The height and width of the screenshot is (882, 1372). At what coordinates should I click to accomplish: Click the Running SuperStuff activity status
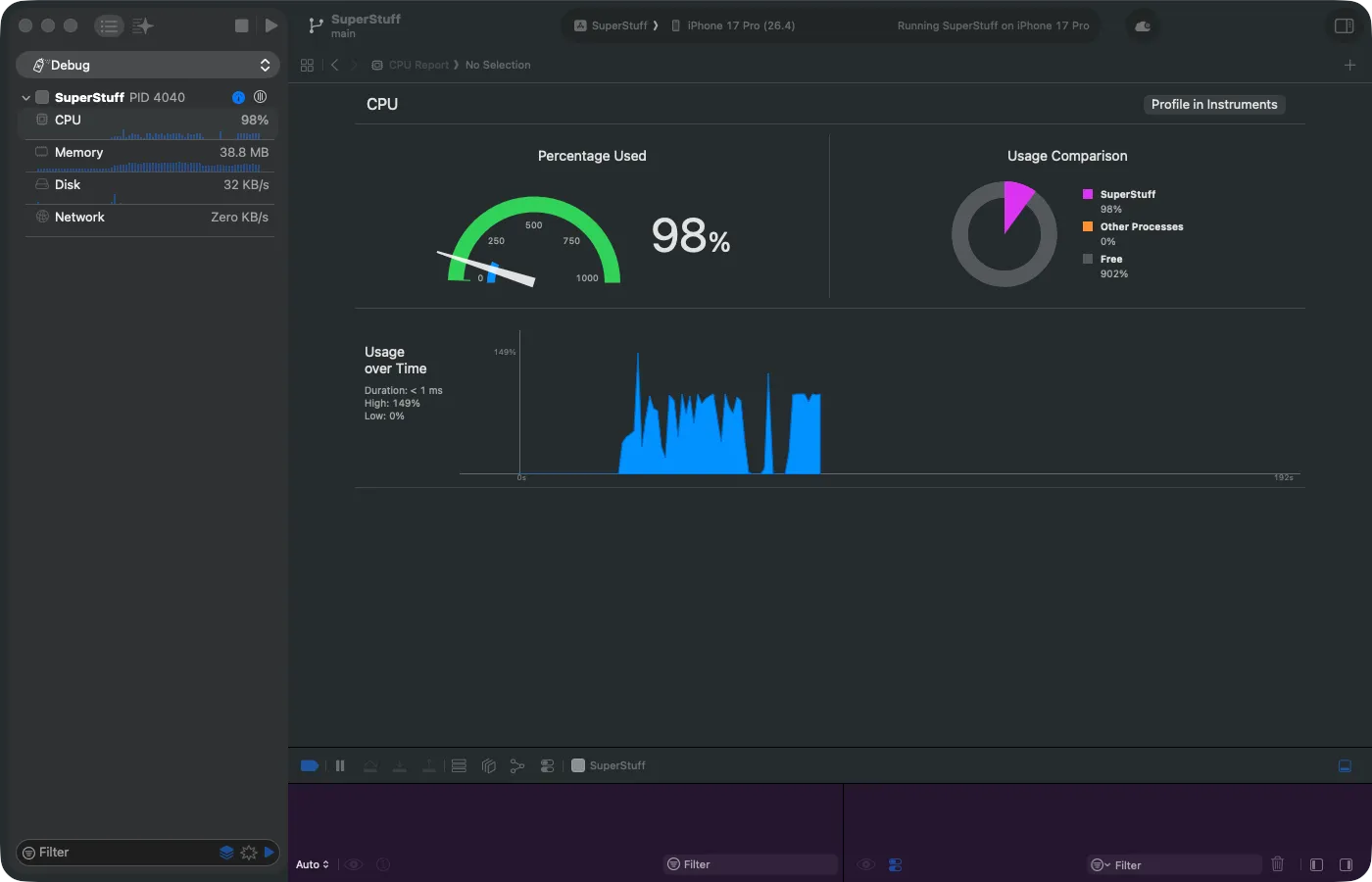point(993,25)
